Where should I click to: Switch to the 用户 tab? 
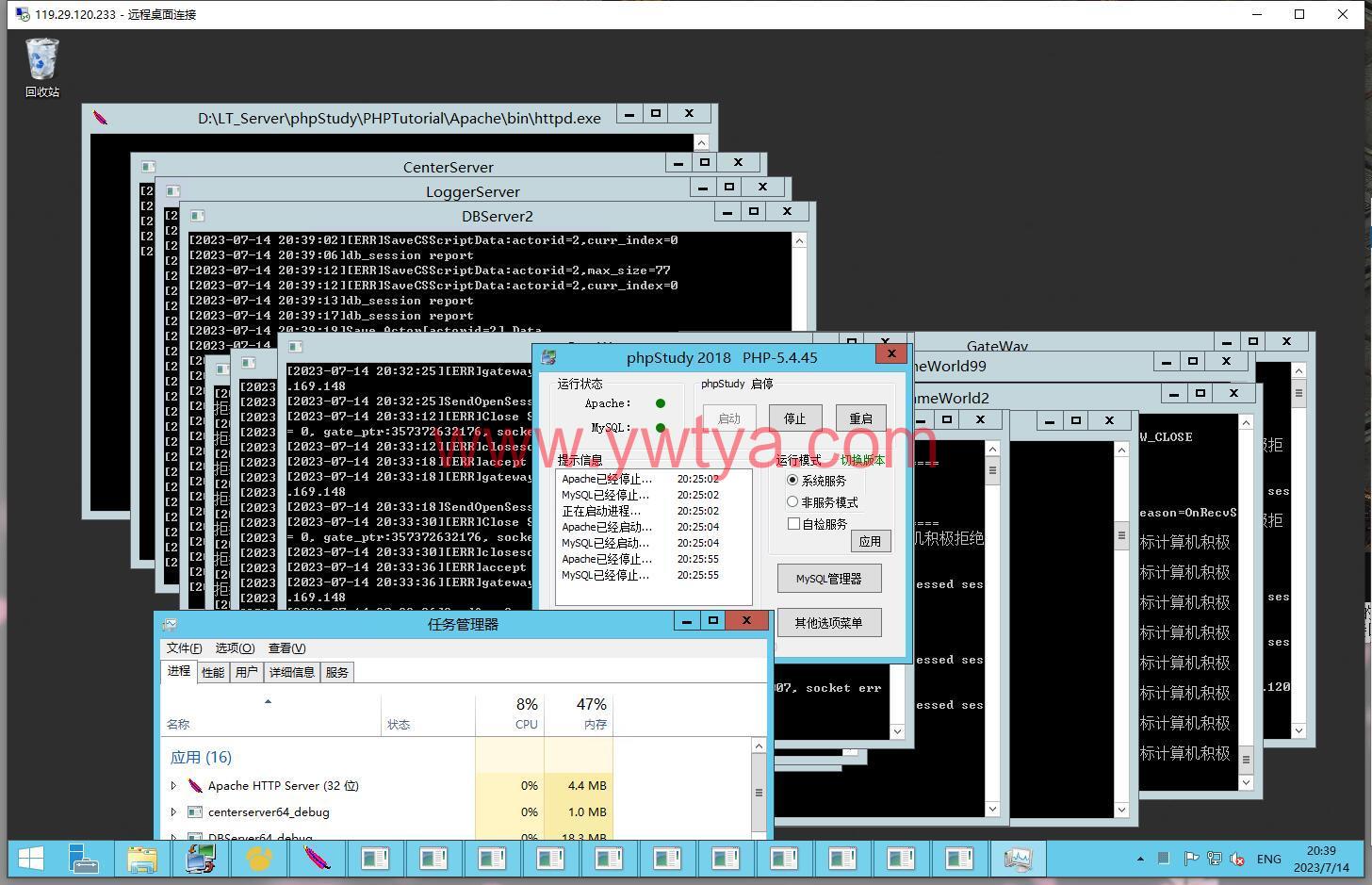coord(247,672)
